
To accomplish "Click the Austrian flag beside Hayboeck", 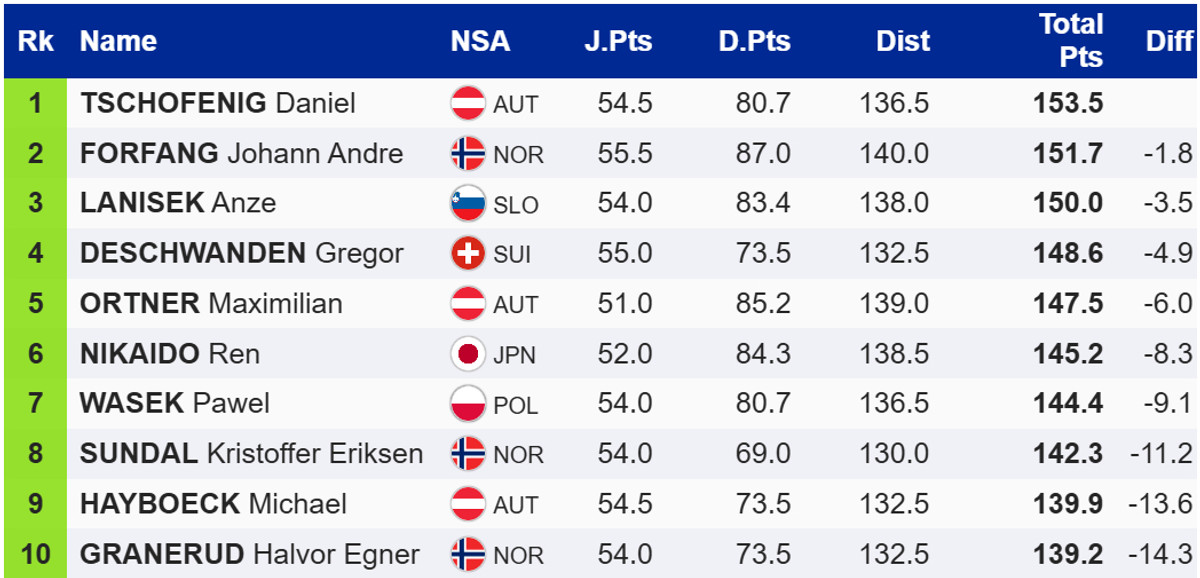I will [467, 504].
